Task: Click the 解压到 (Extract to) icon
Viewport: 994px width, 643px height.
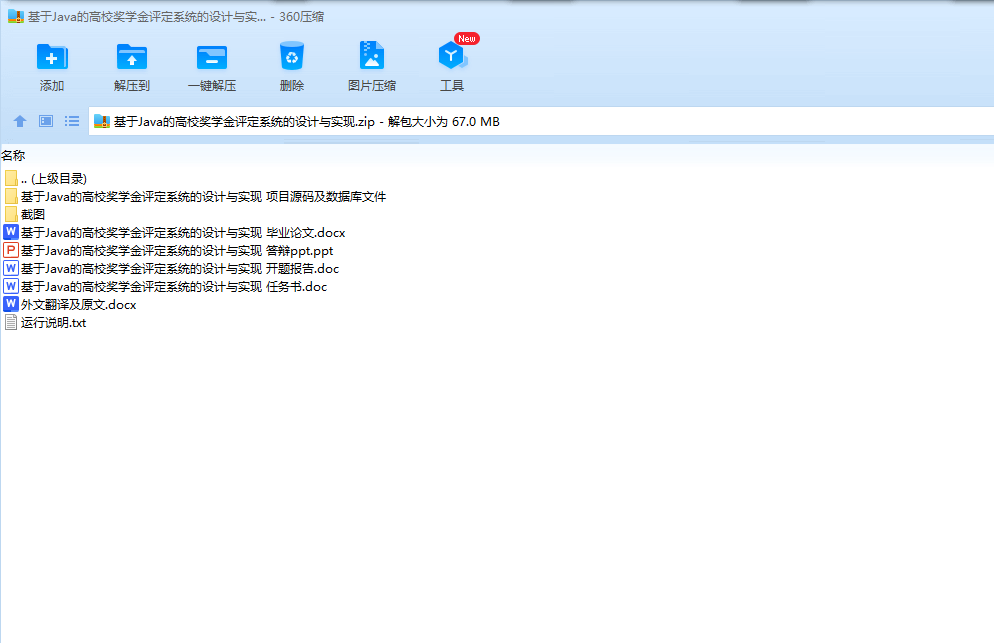Action: pyautogui.click(x=132, y=57)
